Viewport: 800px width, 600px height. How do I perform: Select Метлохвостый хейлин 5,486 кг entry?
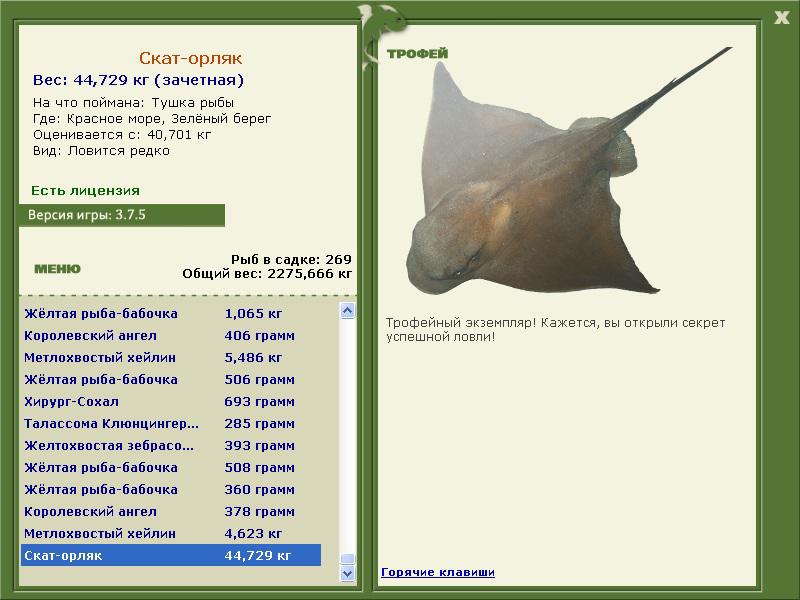(x=171, y=358)
